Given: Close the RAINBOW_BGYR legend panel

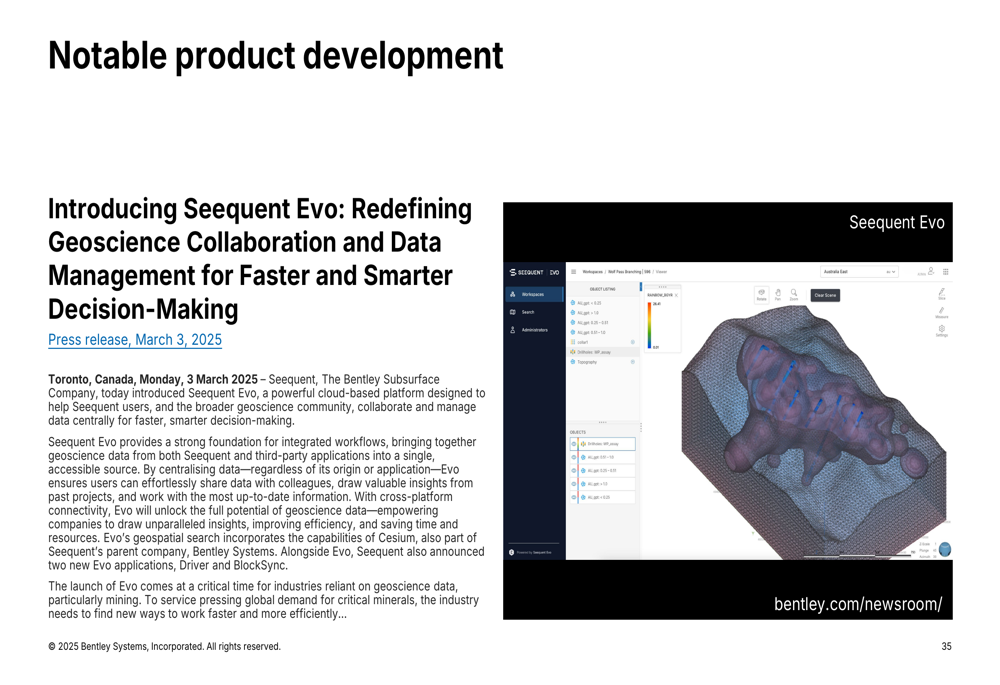Looking at the screenshot, I should [676, 295].
